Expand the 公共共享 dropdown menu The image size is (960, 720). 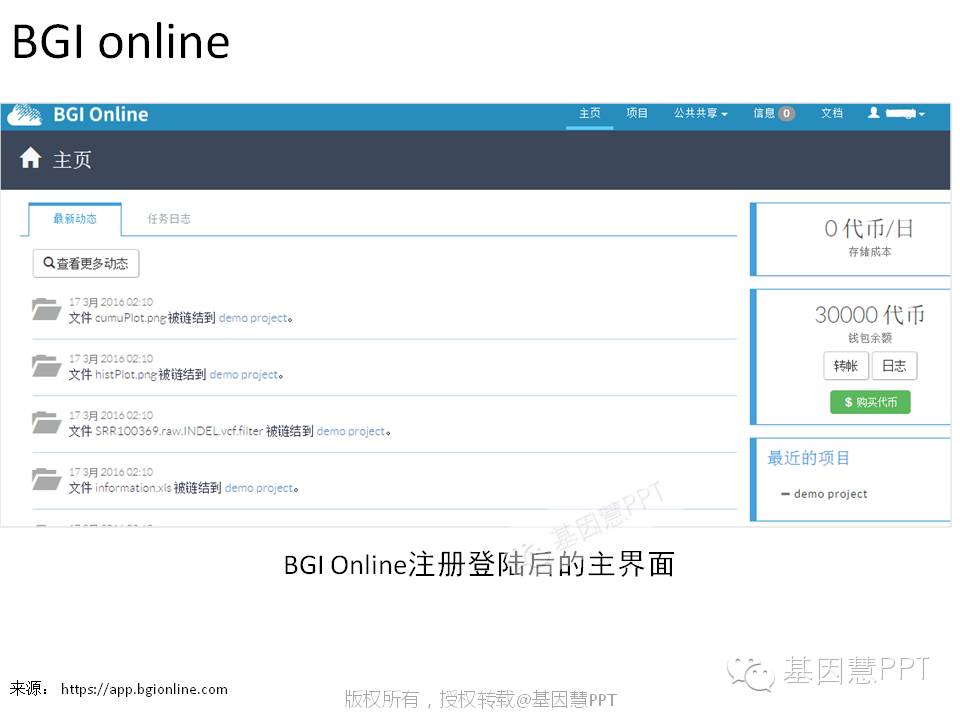click(700, 114)
